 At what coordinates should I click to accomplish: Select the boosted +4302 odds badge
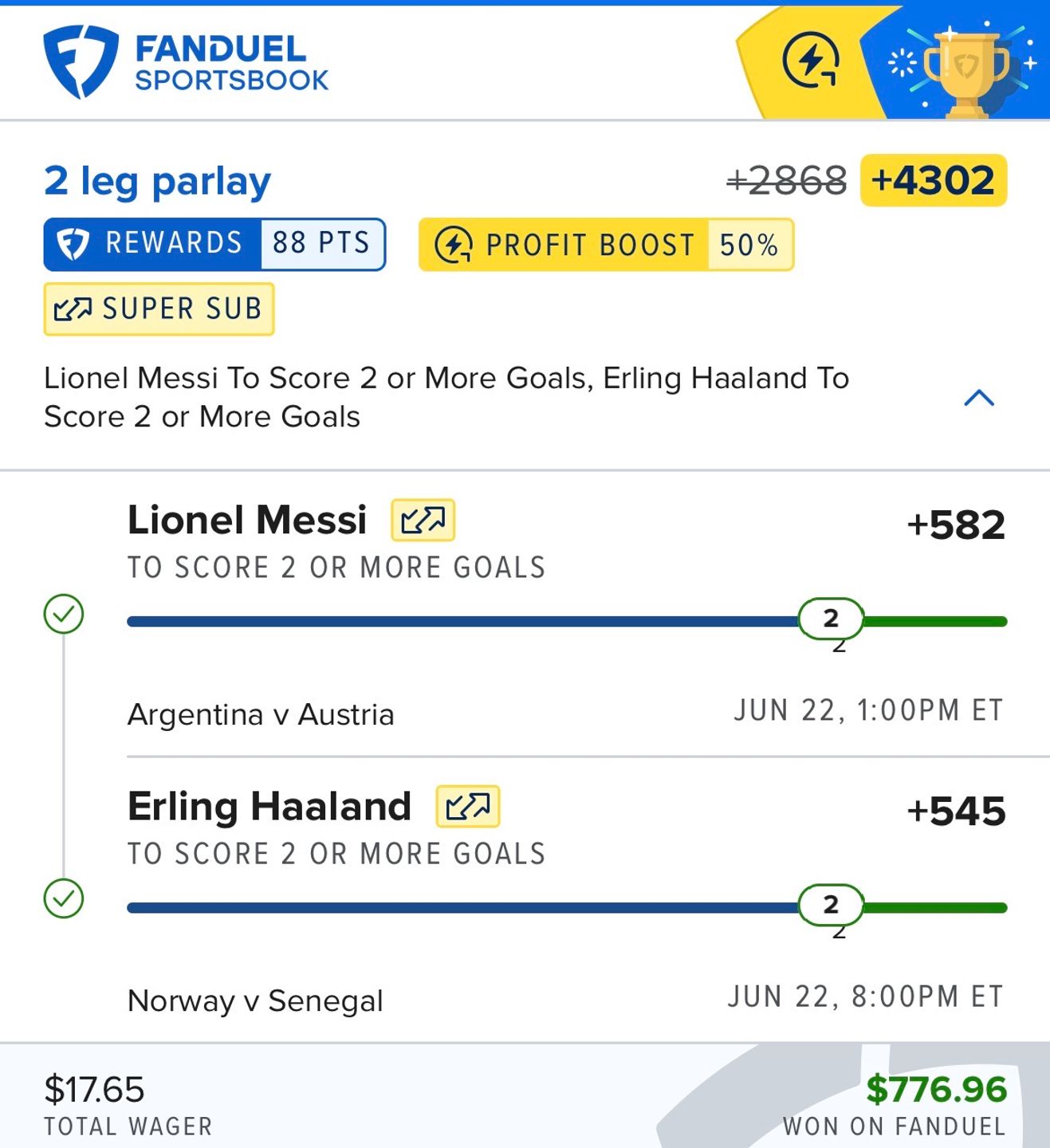tap(934, 180)
